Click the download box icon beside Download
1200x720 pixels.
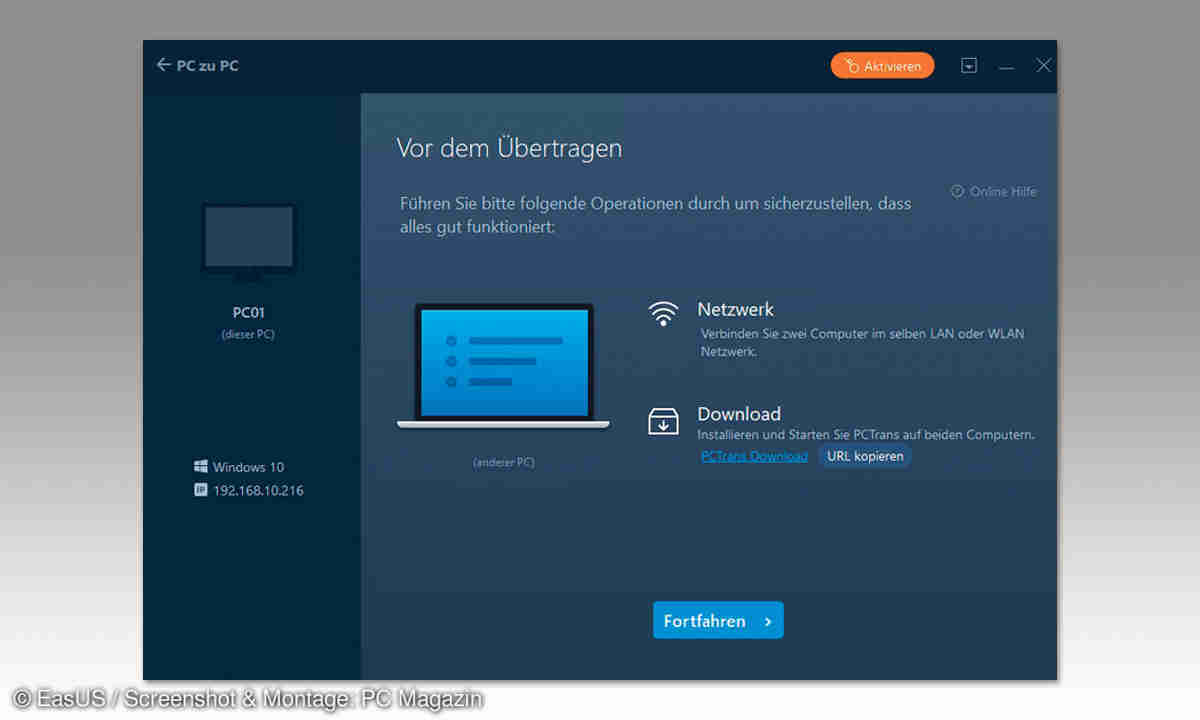pos(663,421)
